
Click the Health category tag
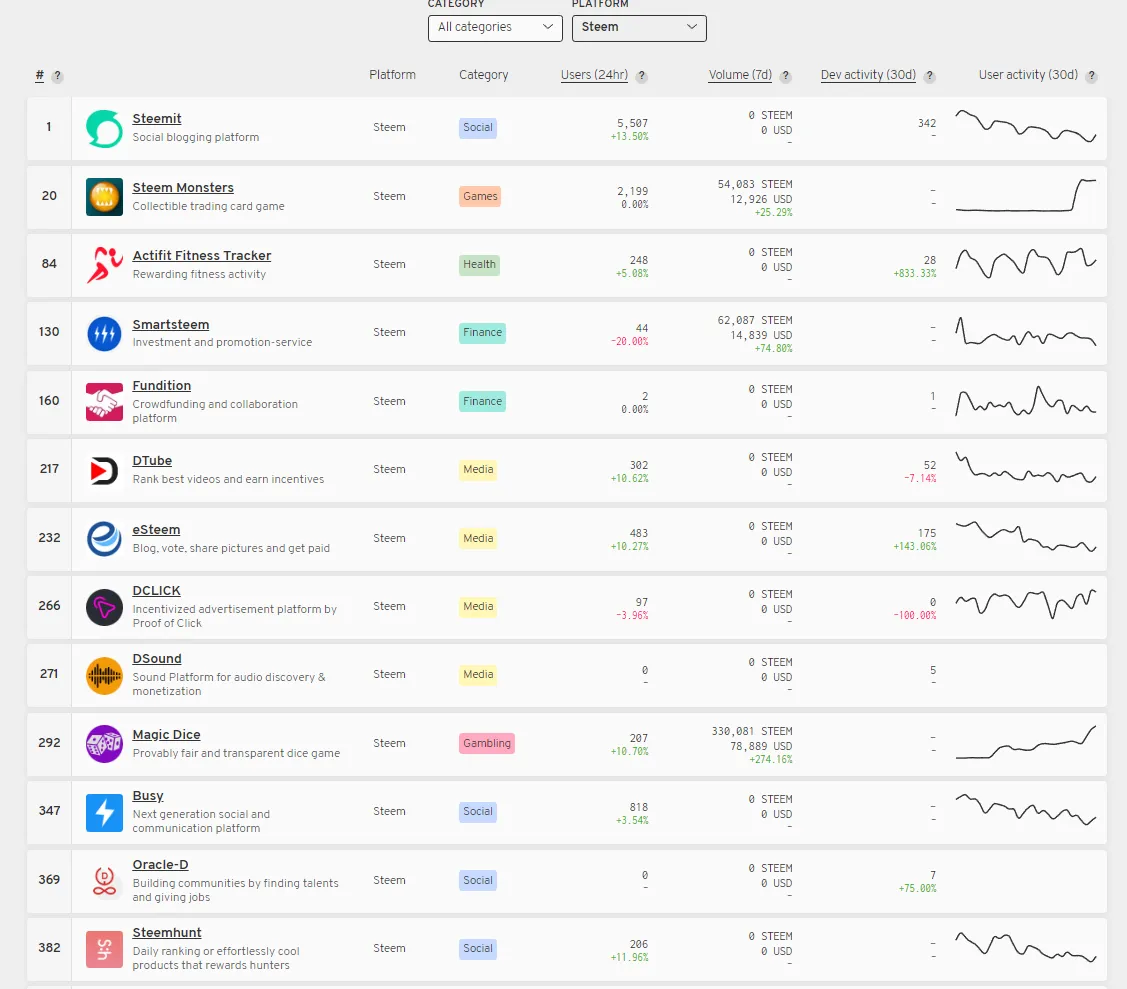pyautogui.click(x=479, y=264)
